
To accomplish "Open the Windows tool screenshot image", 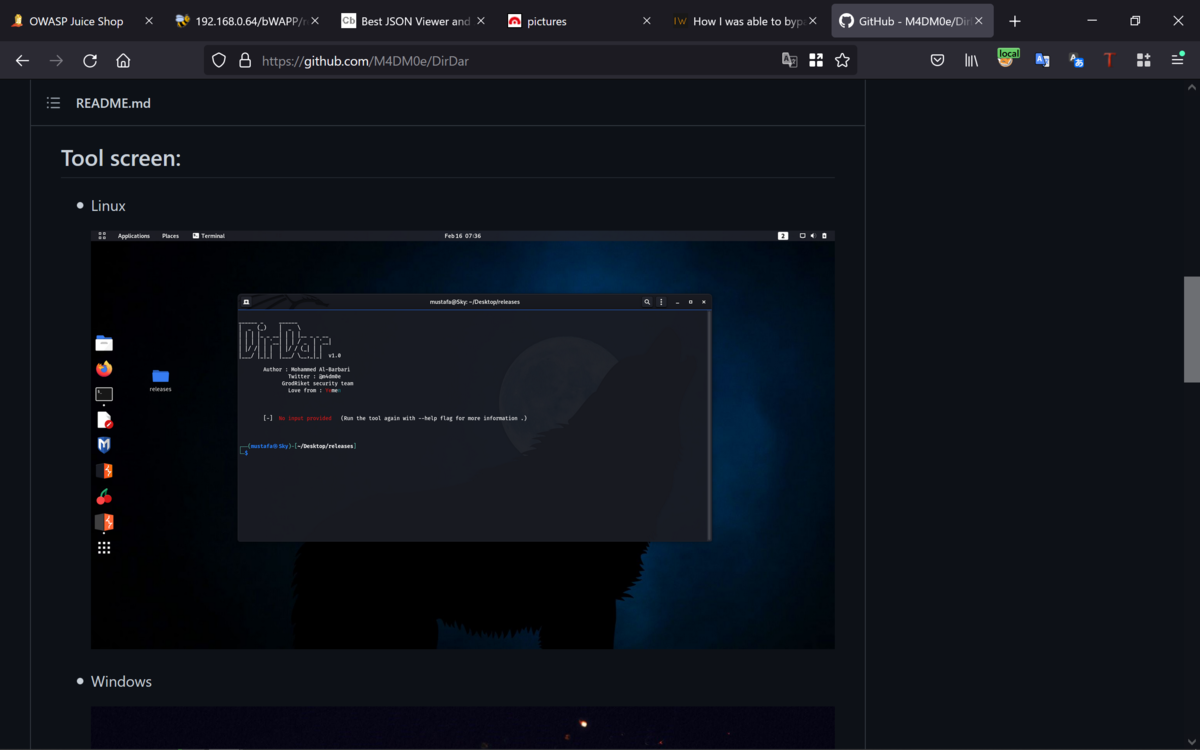I will pyautogui.click(x=463, y=728).
